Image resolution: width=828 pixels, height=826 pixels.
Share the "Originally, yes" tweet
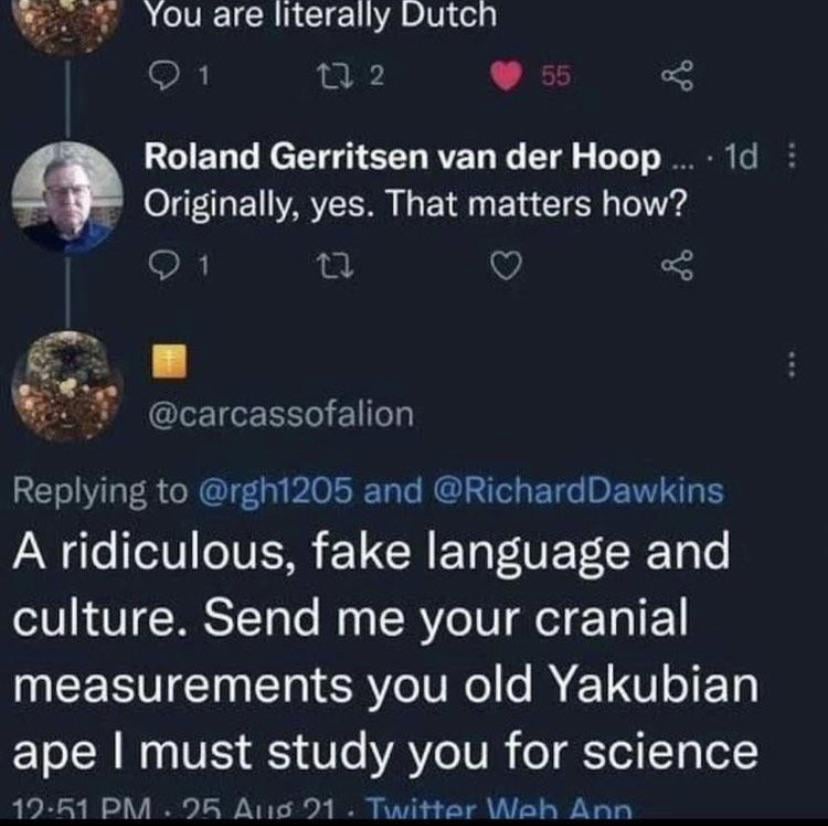point(677,266)
